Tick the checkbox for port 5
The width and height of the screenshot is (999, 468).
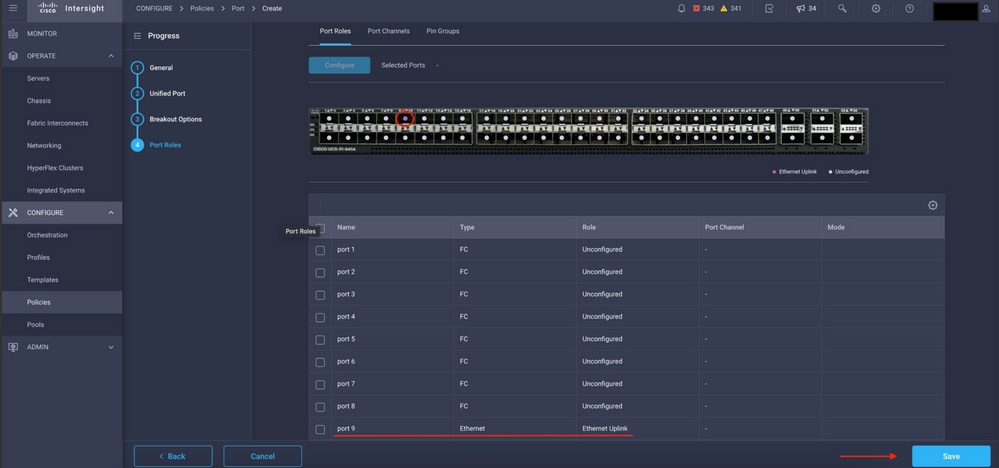(320, 339)
